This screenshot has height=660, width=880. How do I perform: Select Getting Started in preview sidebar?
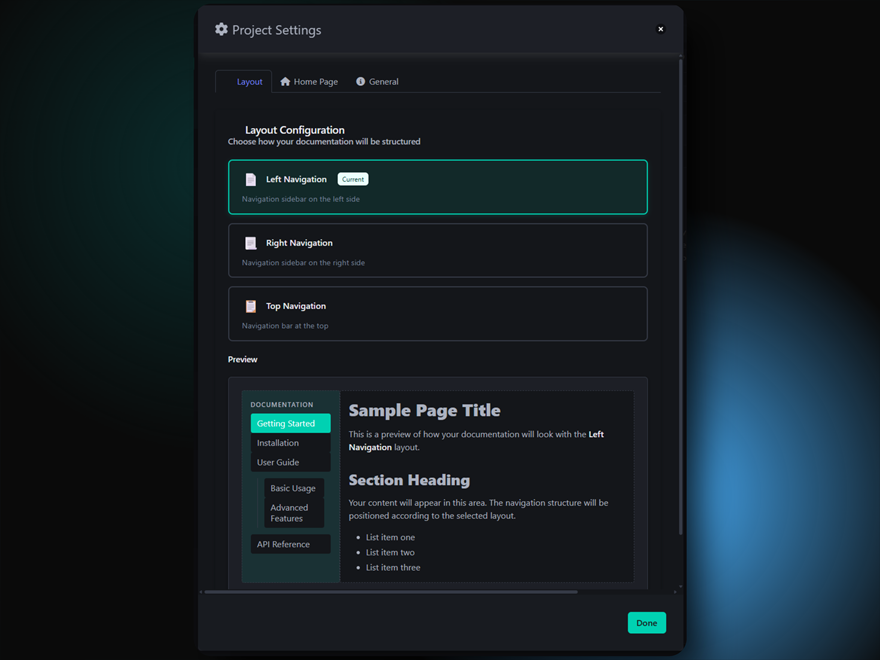point(290,423)
